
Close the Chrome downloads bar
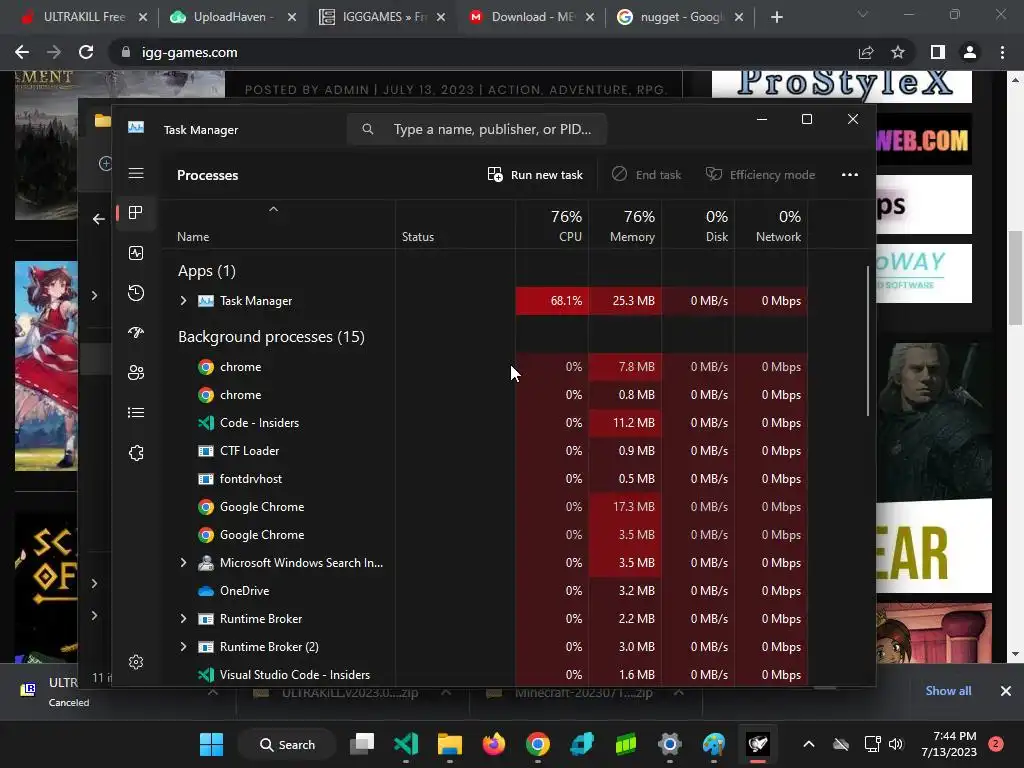[x=1006, y=691]
